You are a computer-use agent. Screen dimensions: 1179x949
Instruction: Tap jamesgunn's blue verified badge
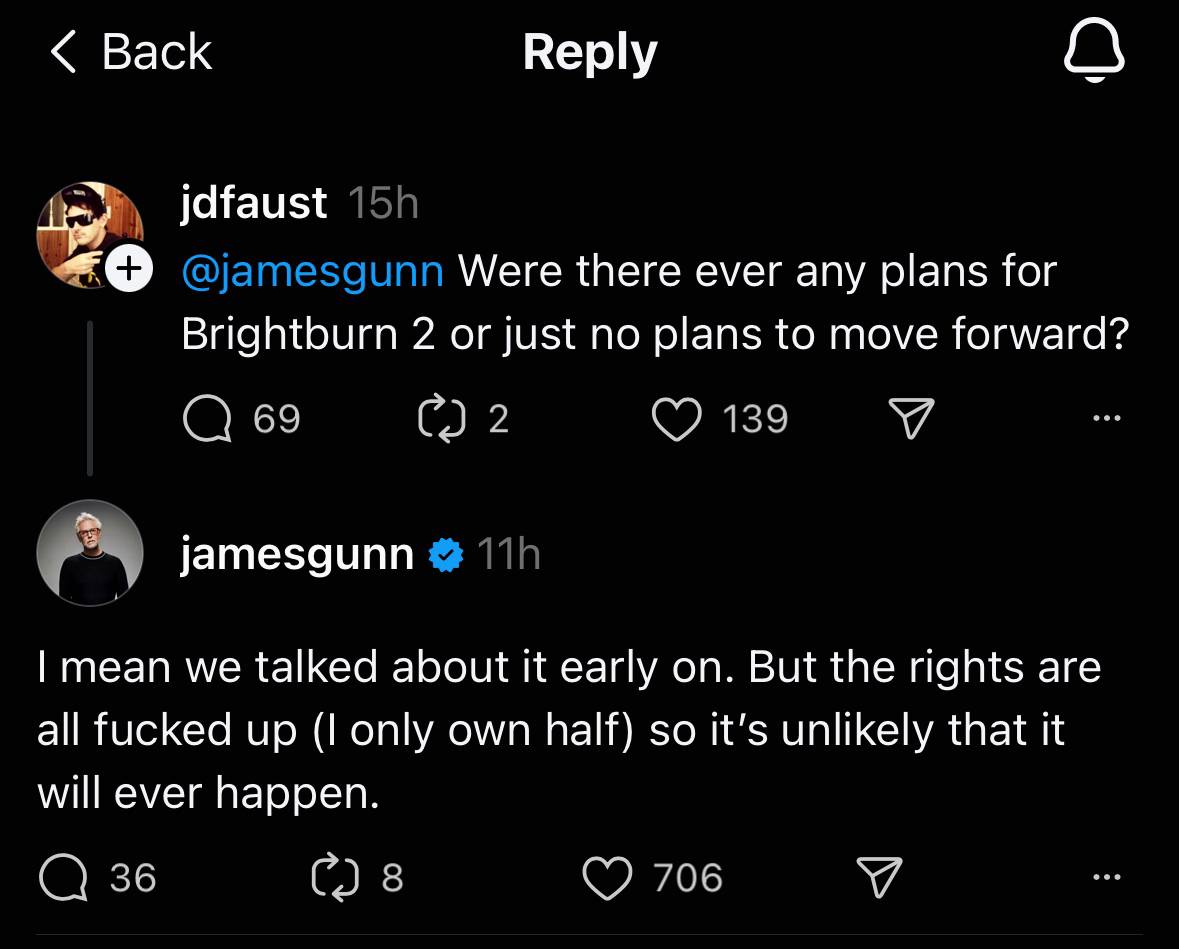pyautogui.click(x=446, y=554)
